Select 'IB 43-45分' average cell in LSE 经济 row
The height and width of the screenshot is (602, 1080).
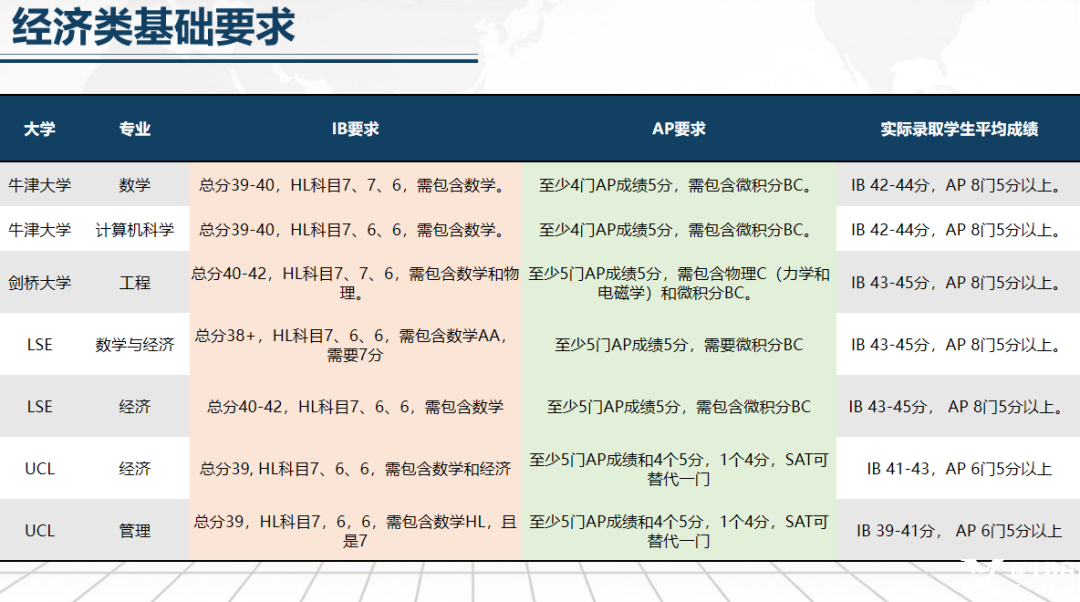959,406
